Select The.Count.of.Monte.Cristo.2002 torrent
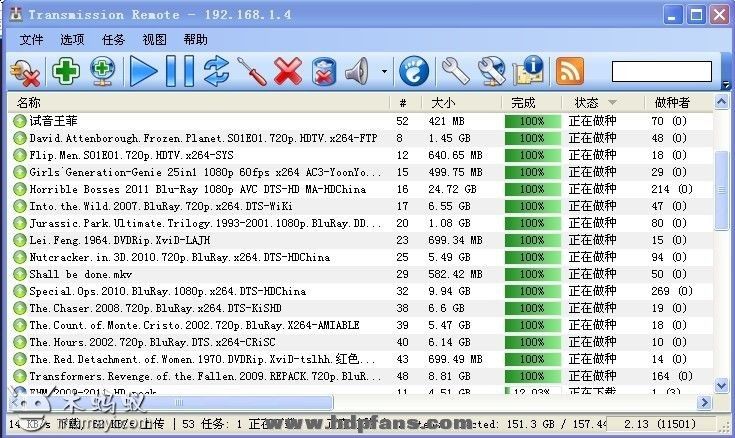The image size is (735, 438). click(361, 325)
